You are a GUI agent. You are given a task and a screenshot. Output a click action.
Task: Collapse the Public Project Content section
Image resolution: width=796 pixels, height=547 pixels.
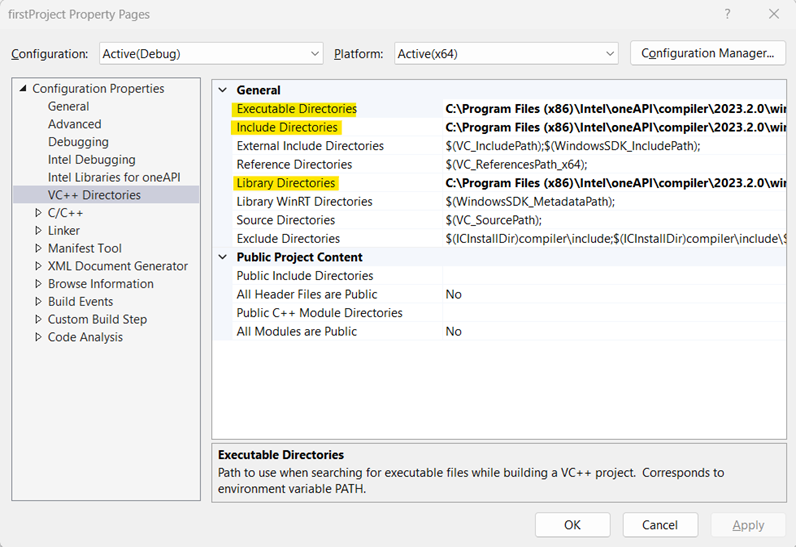pyautogui.click(x=224, y=257)
